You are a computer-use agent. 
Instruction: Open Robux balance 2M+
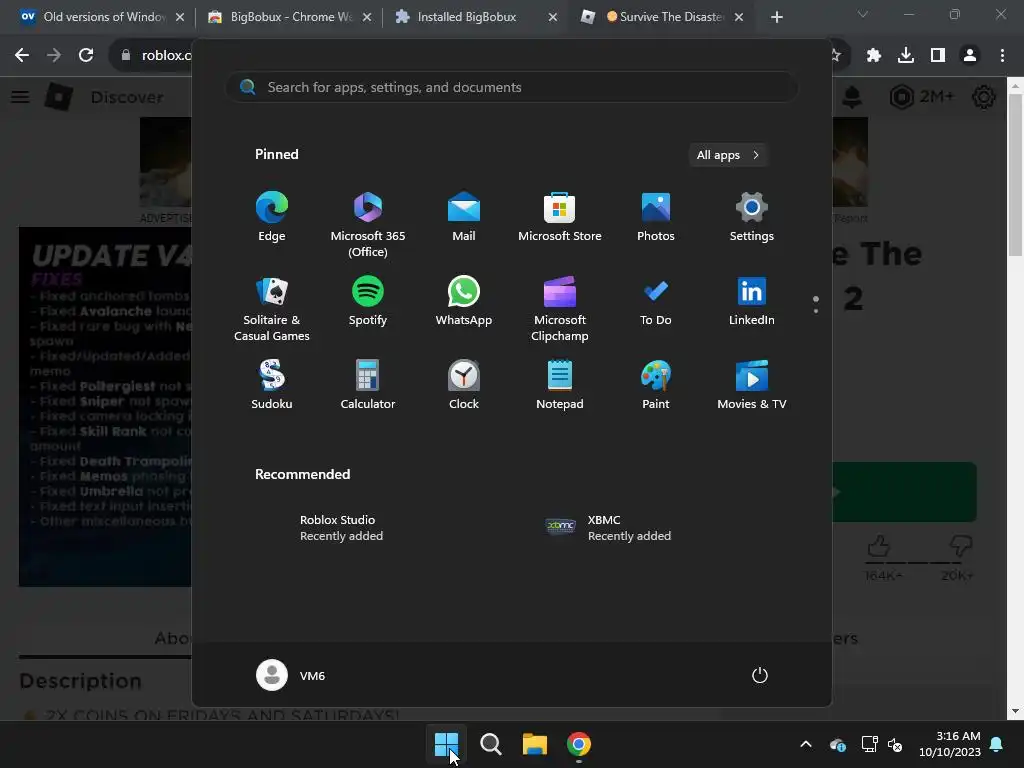pos(921,97)
